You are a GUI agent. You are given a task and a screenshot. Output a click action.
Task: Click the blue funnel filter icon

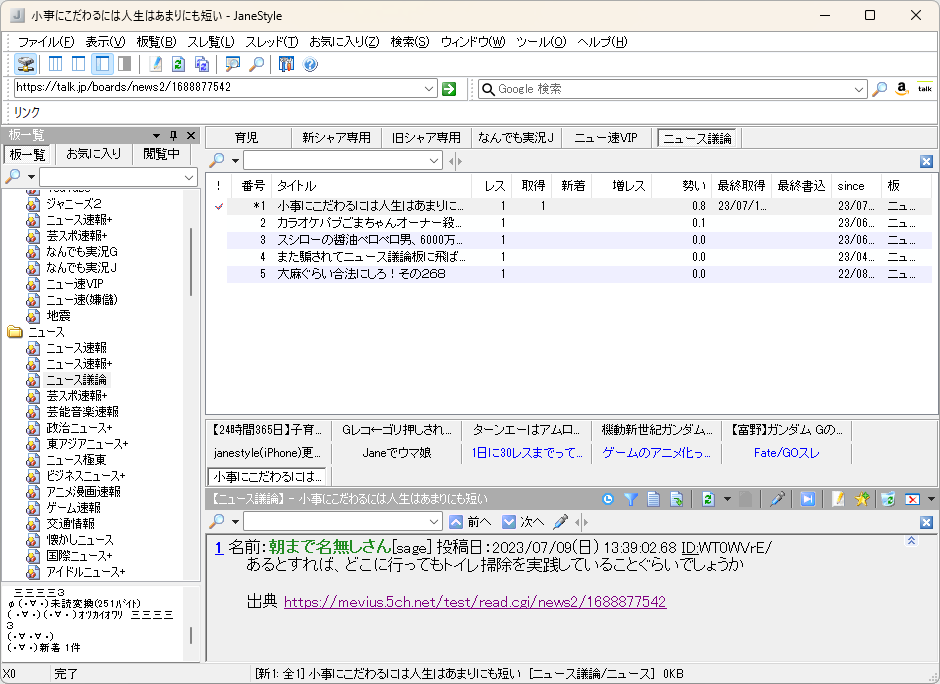click(631, 499)
